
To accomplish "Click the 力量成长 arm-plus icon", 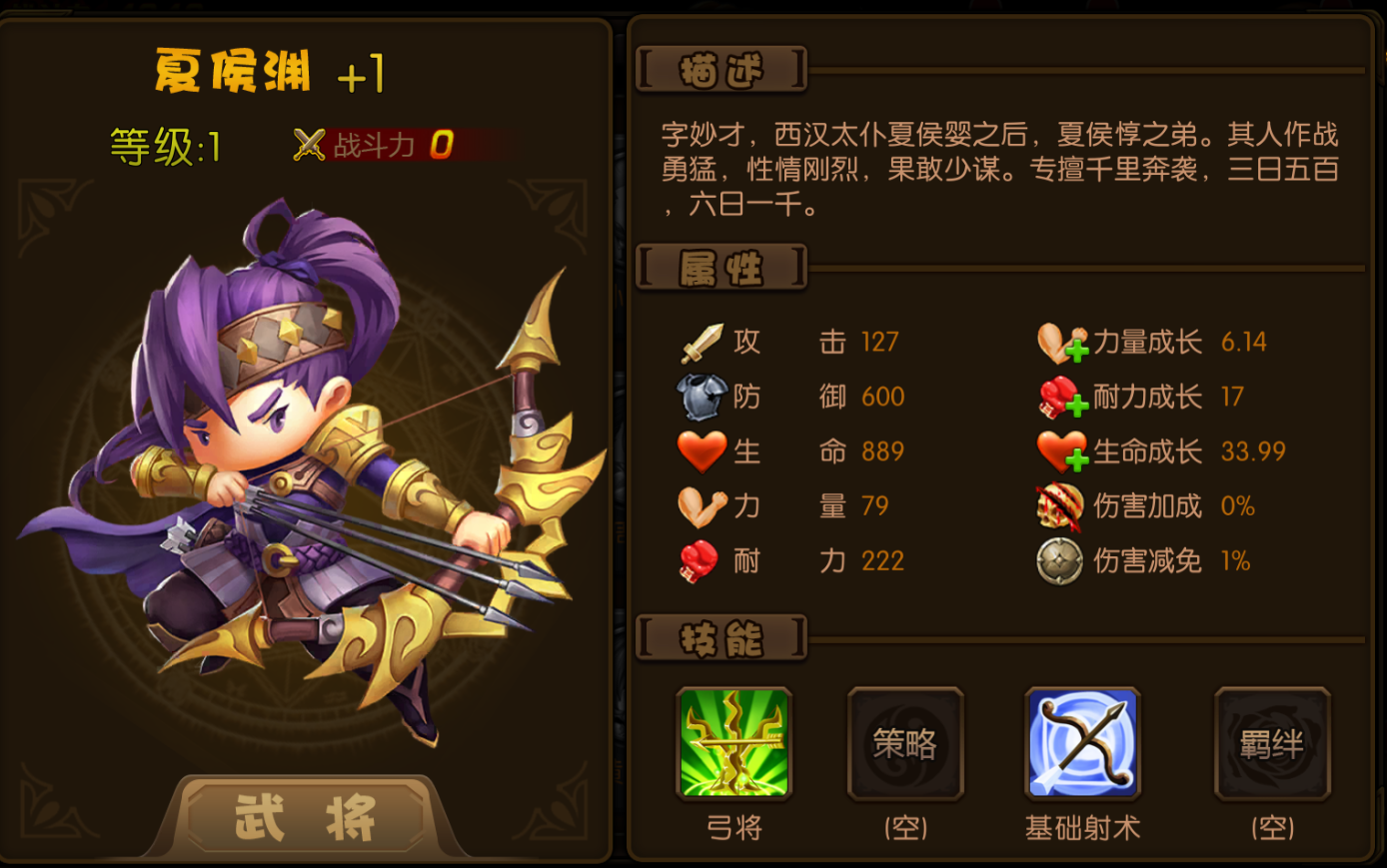I will point(1061,343).
